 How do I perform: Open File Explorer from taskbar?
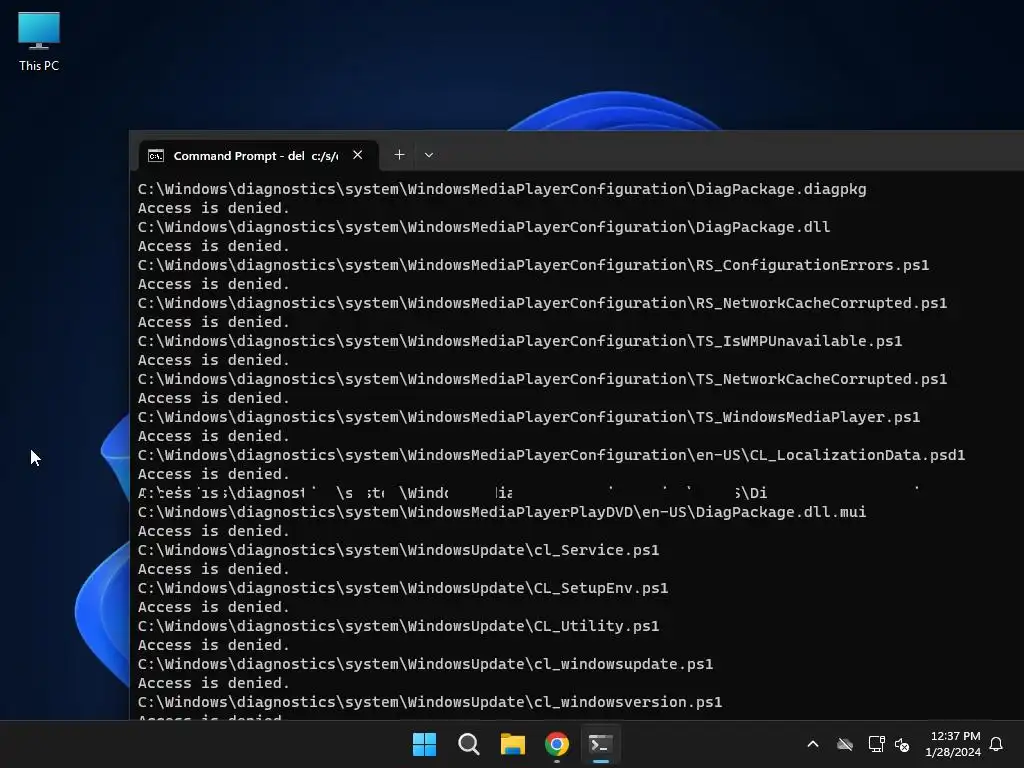(x=513, y=744)
